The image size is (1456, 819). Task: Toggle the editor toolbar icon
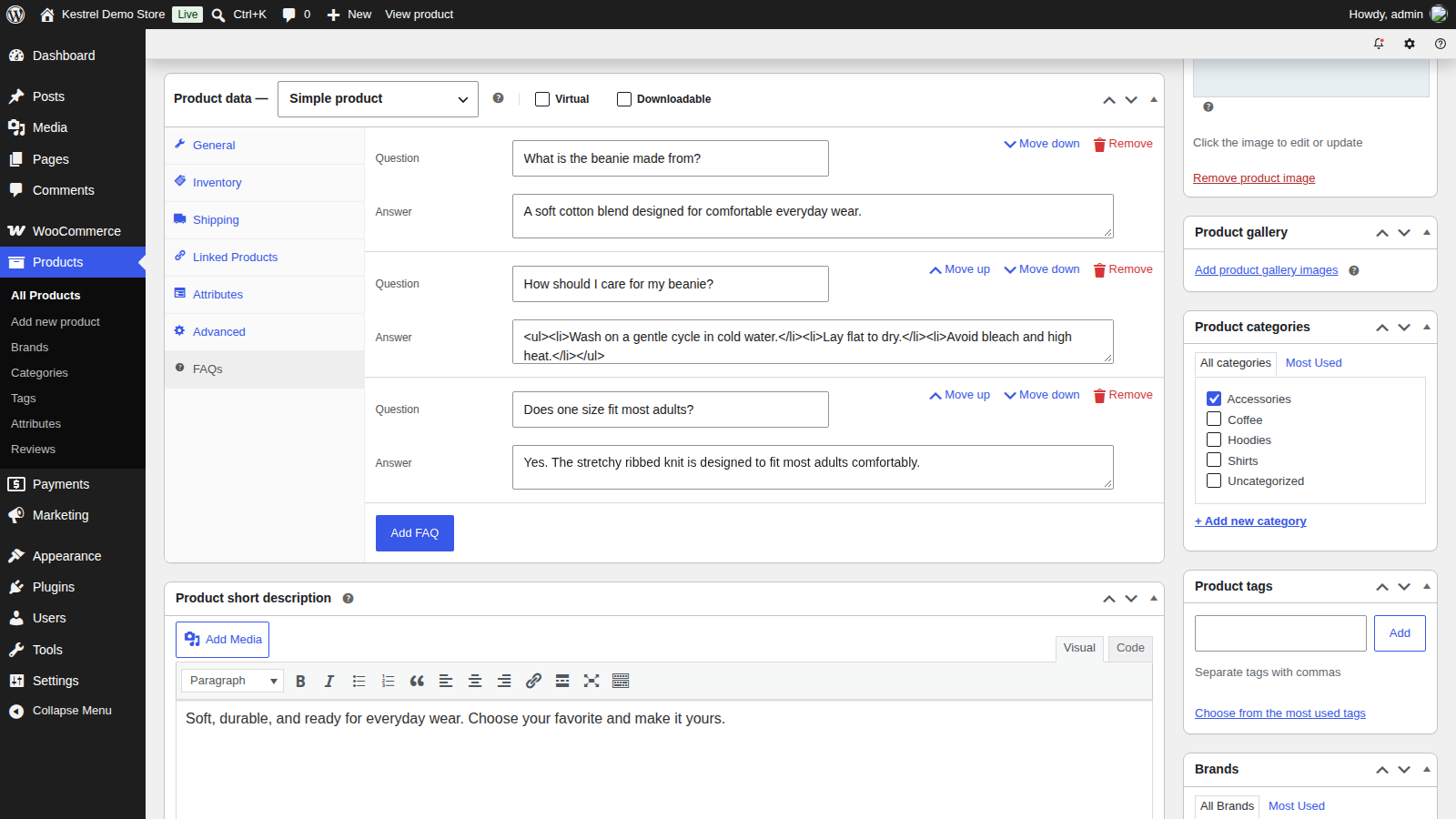[x=621, y=681]
